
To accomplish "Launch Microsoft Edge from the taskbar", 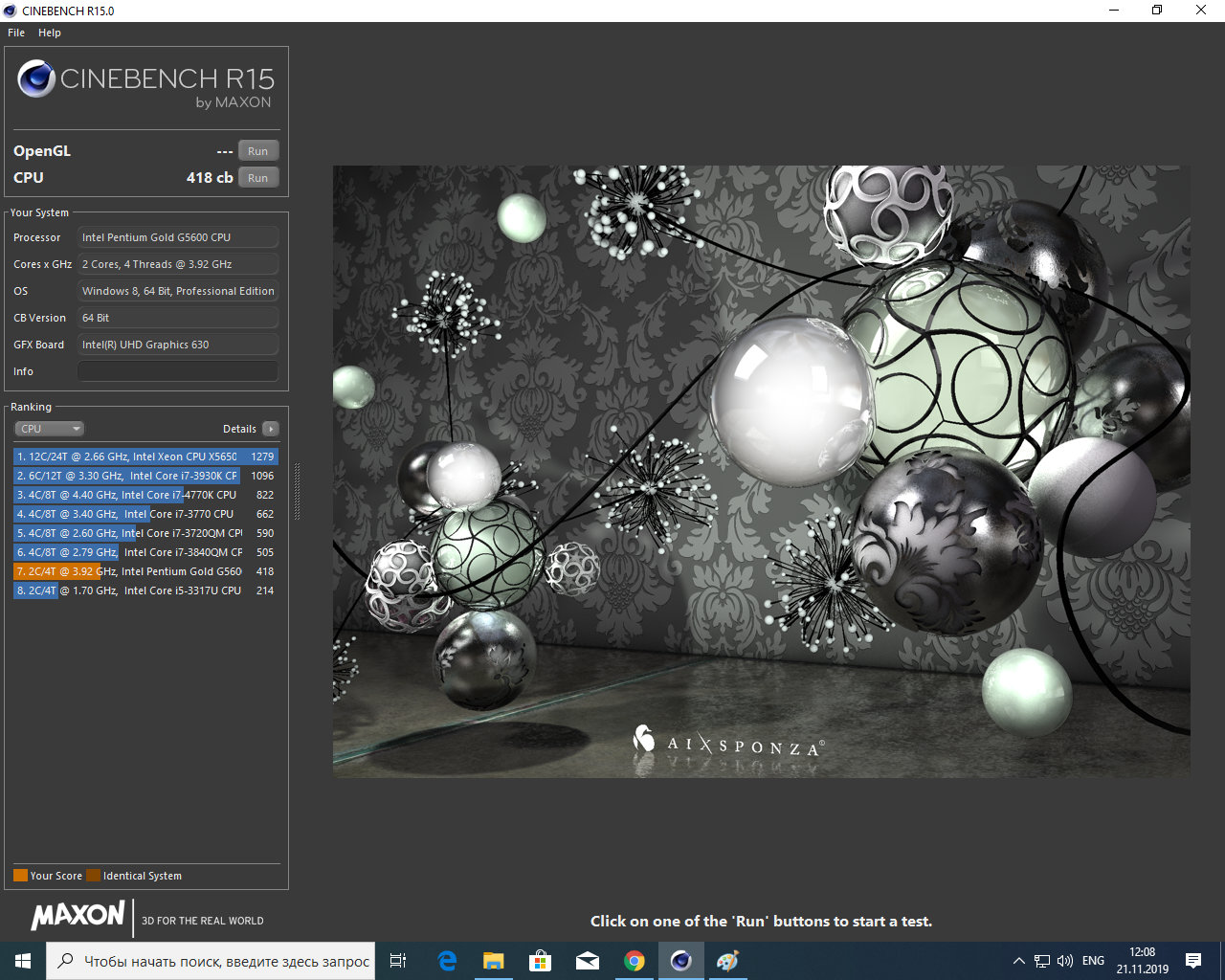I will tap(447, 961).
